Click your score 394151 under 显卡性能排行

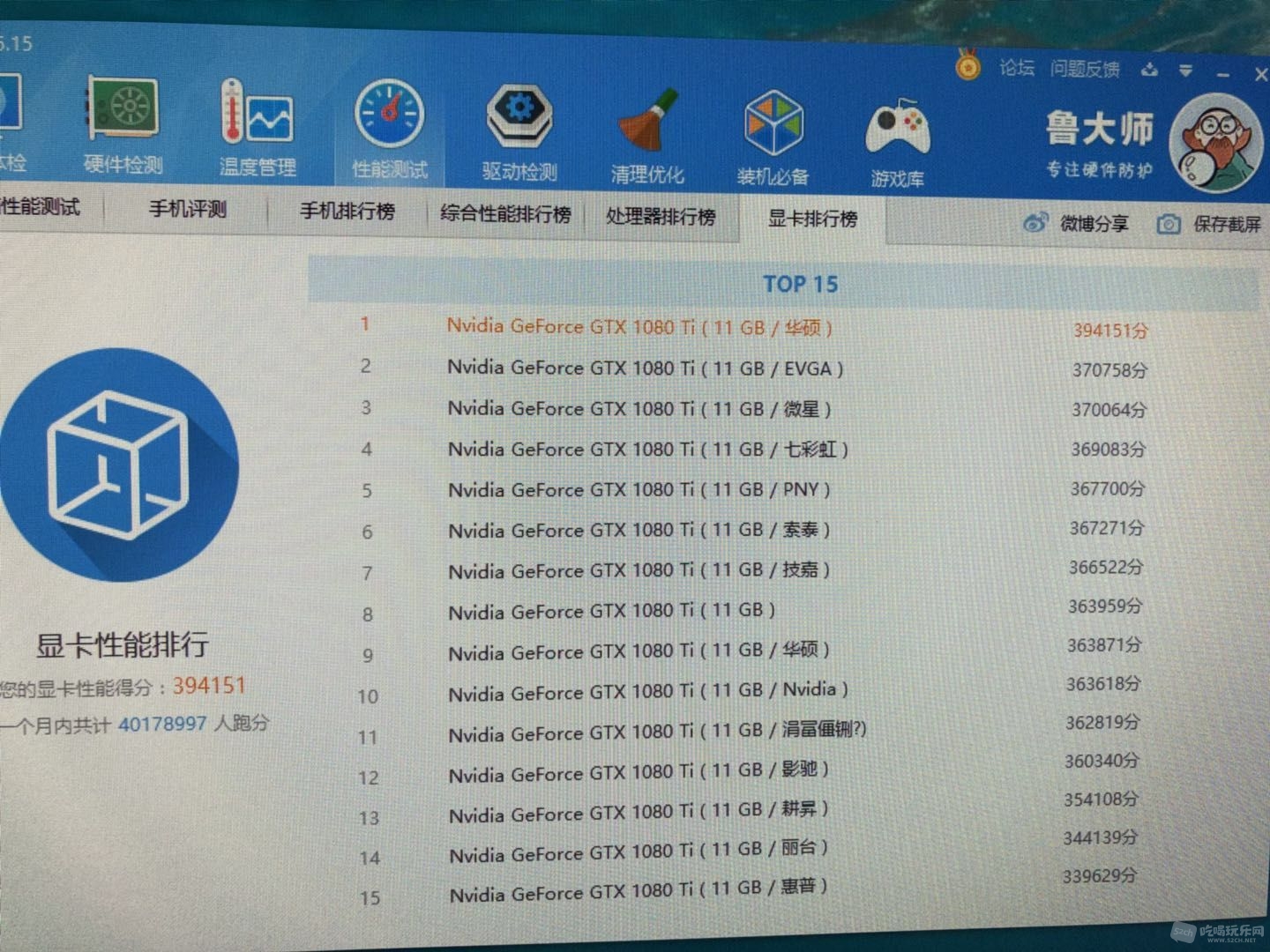coord(209,686)
